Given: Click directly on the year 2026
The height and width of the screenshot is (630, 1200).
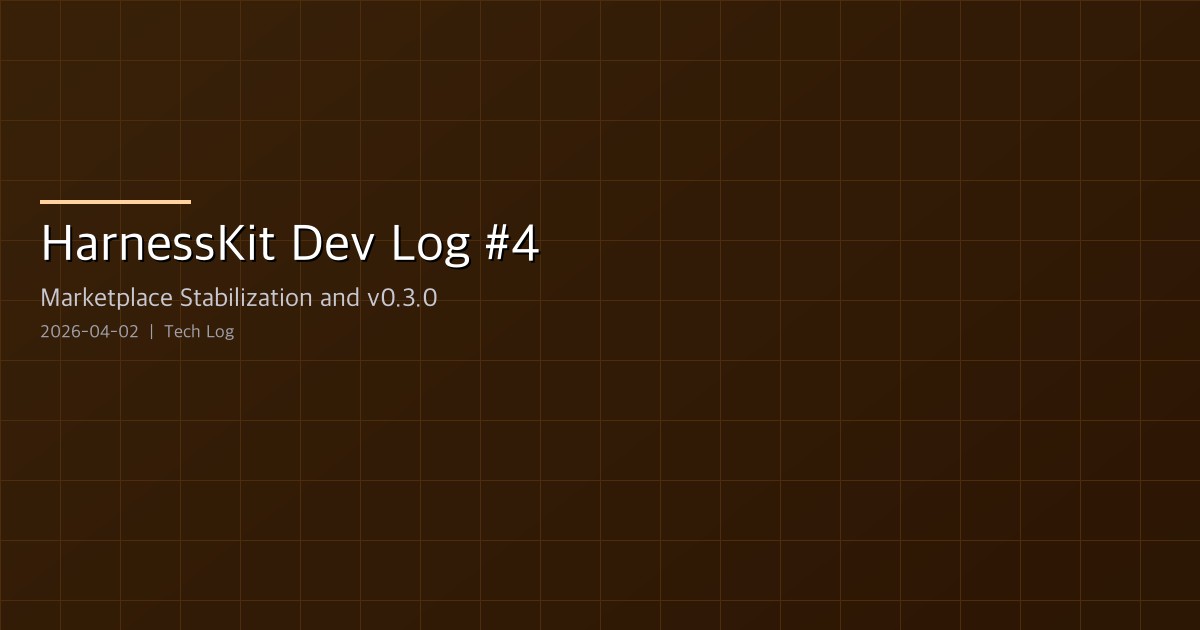Looking at the screenshot, I should click(x=58, y=331).
